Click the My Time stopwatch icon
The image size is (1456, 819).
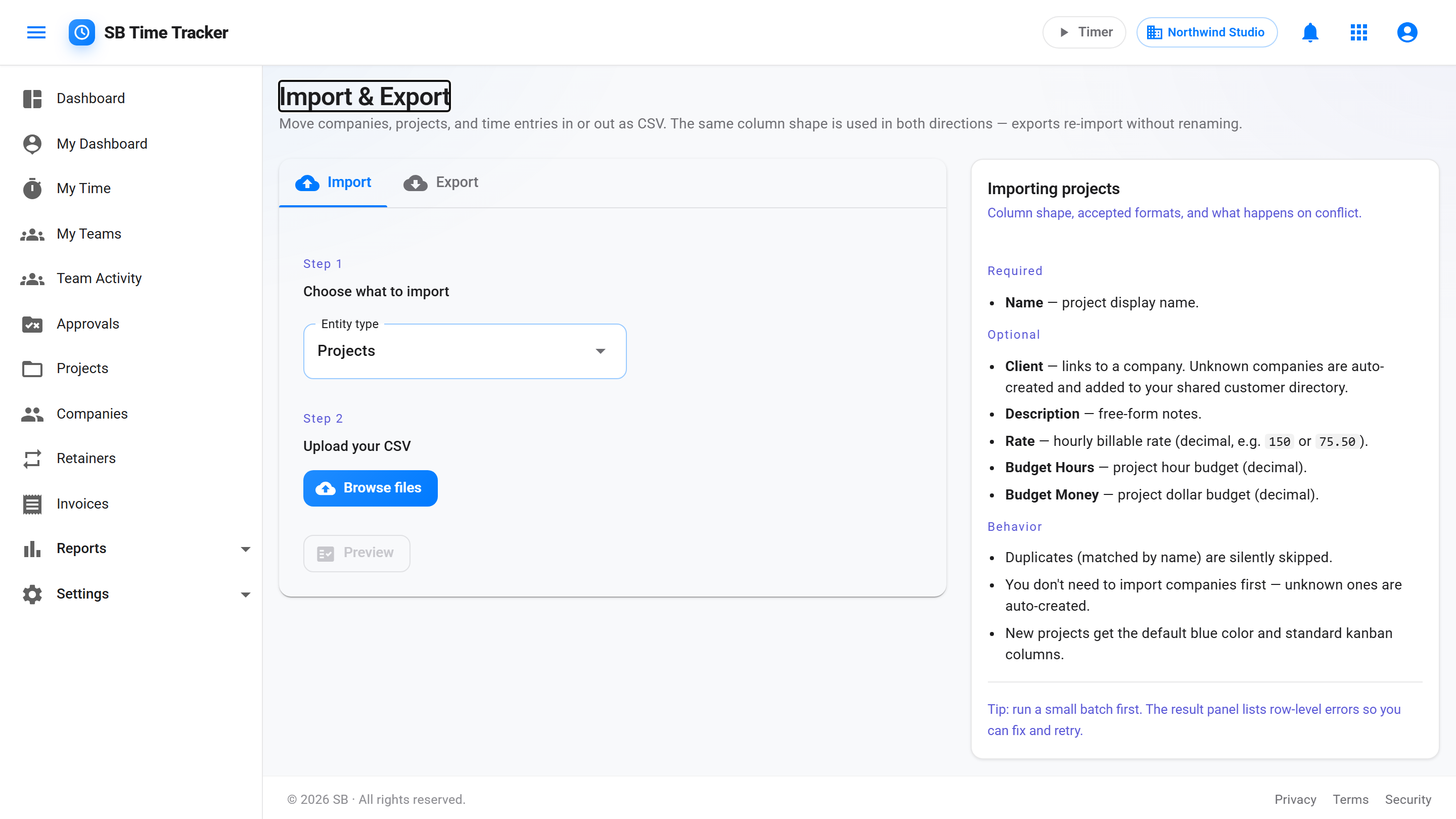(32, 188)
